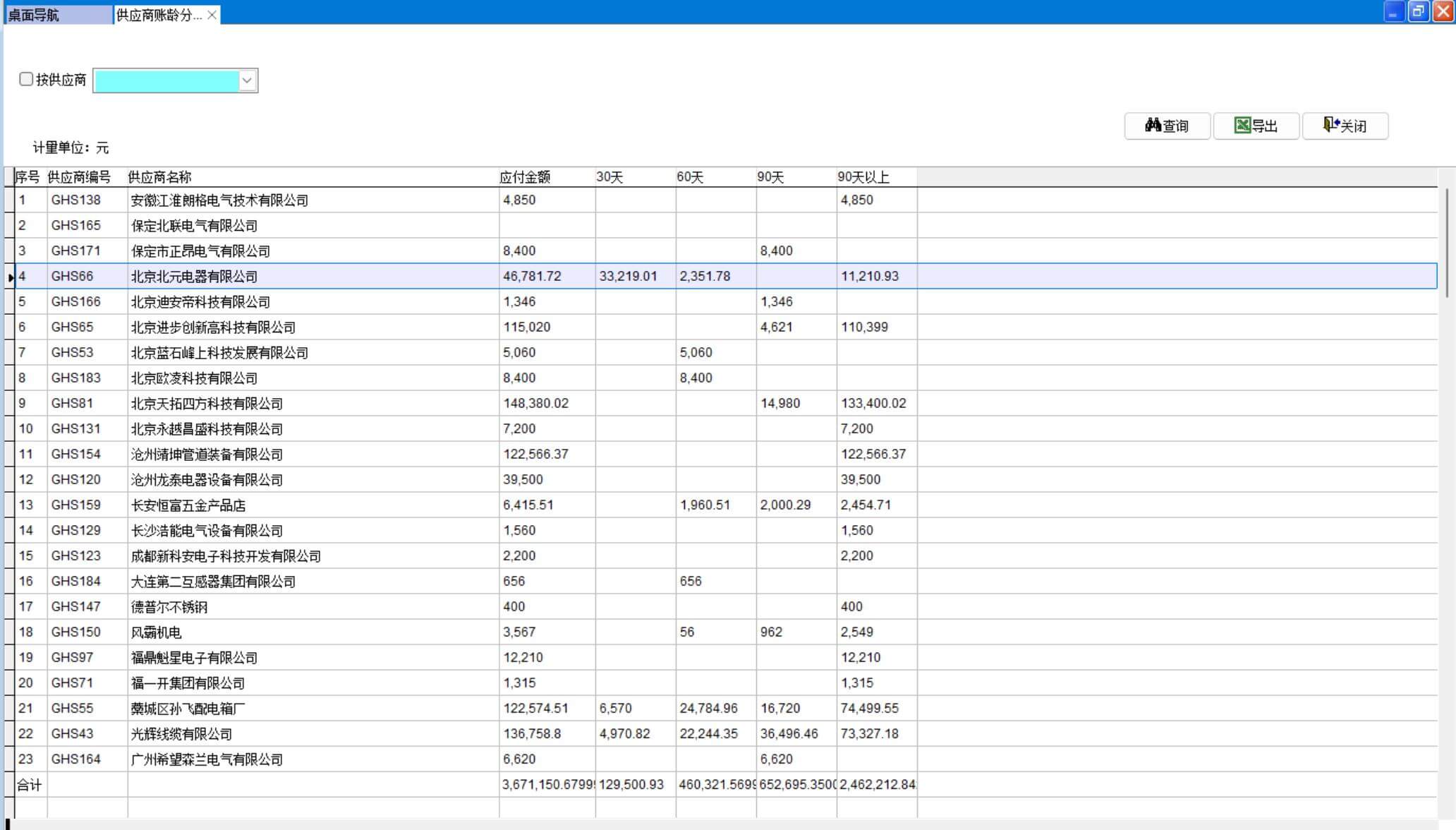Screen dimensions: 1456x830
Task: Click the 30天 column header
Action: tap(609, 177)
